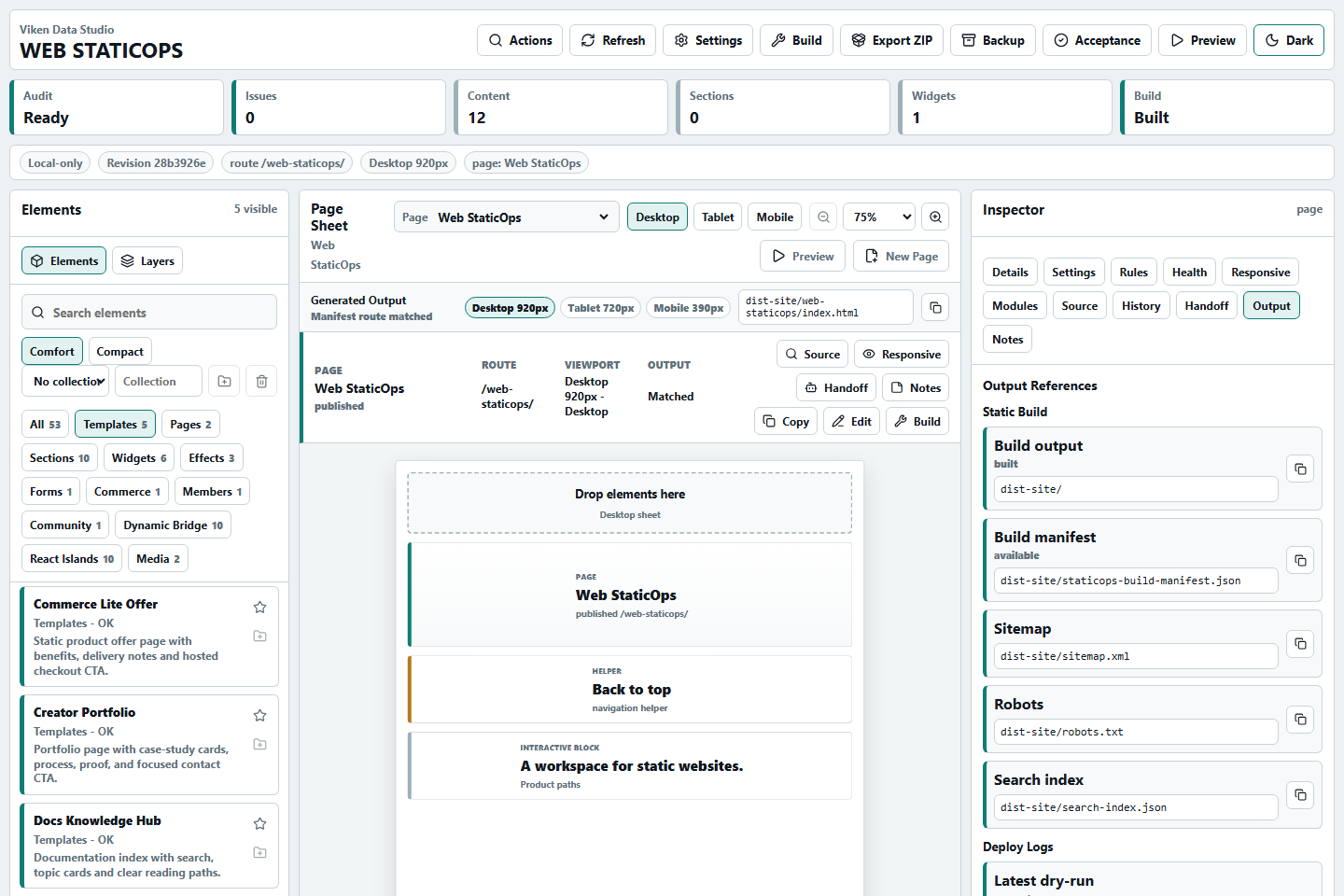The height and width of the screenshot is (896, 1344).
Task: Open Preview from top toolbar
Action: (x=1202, y=40)
